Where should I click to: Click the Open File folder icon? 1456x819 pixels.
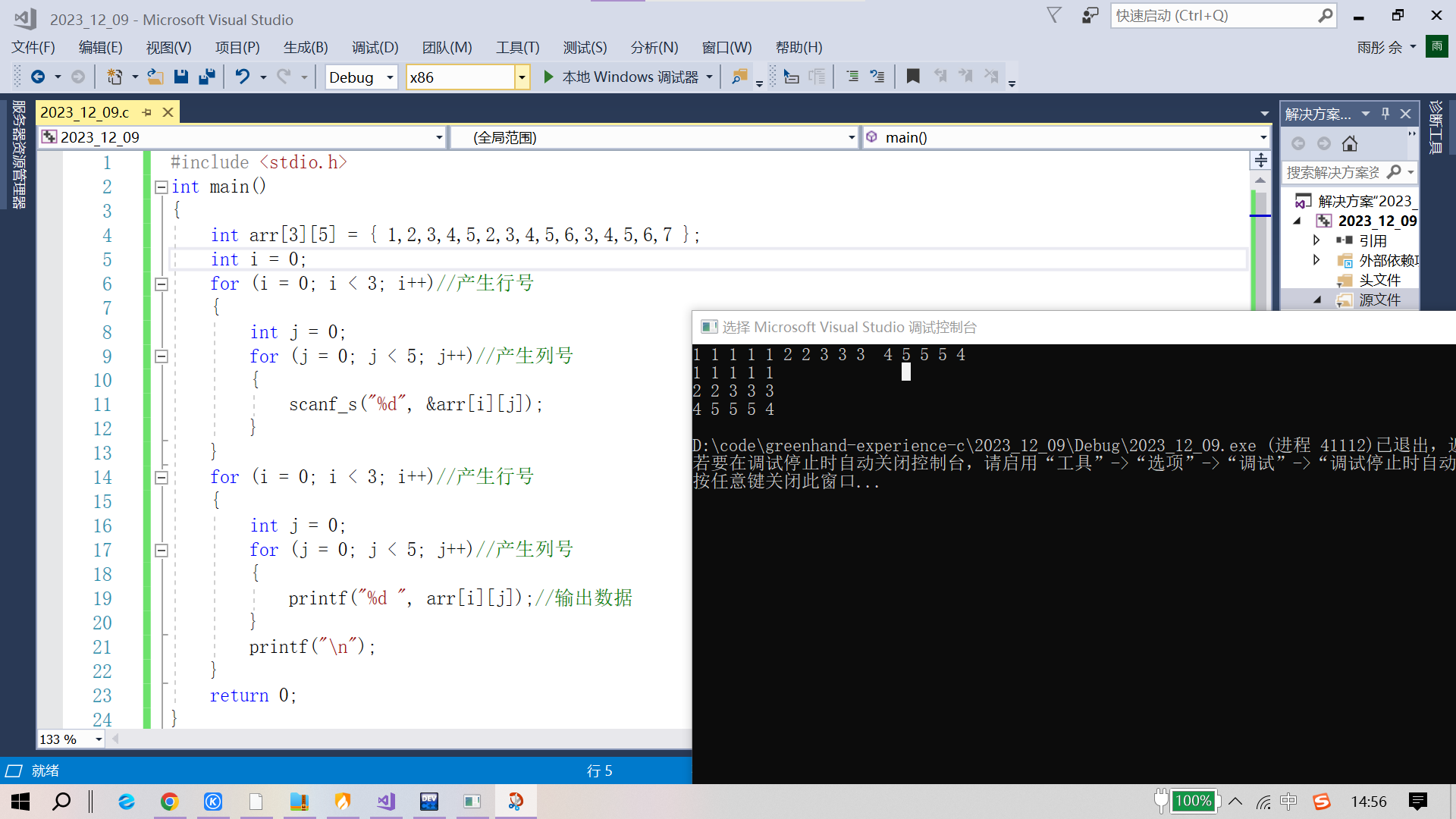coord(155,77)
